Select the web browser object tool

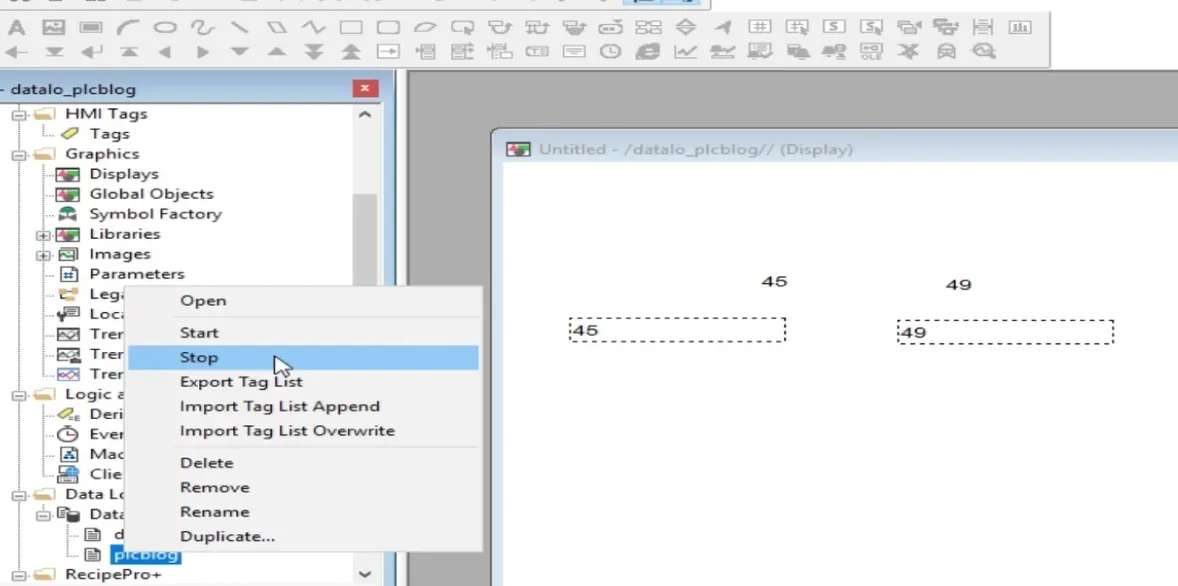coord(648,52)
